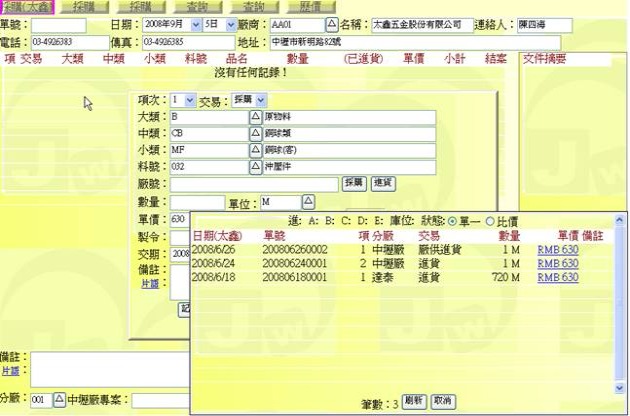Open the 小類 lookup triangle icon
Image resolution: width=630 pixels, height=416 pixels.
click(254, 149)
